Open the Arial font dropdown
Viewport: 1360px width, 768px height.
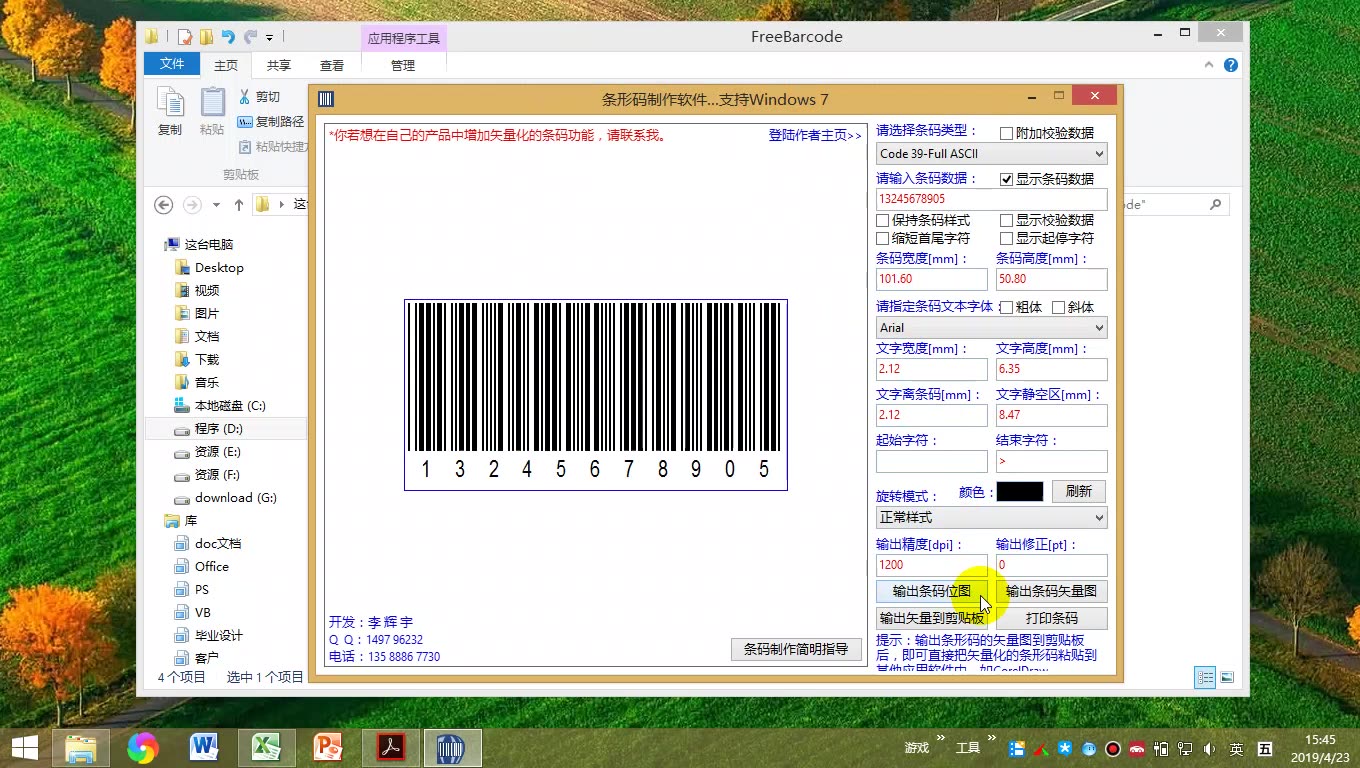coord(991,328)
